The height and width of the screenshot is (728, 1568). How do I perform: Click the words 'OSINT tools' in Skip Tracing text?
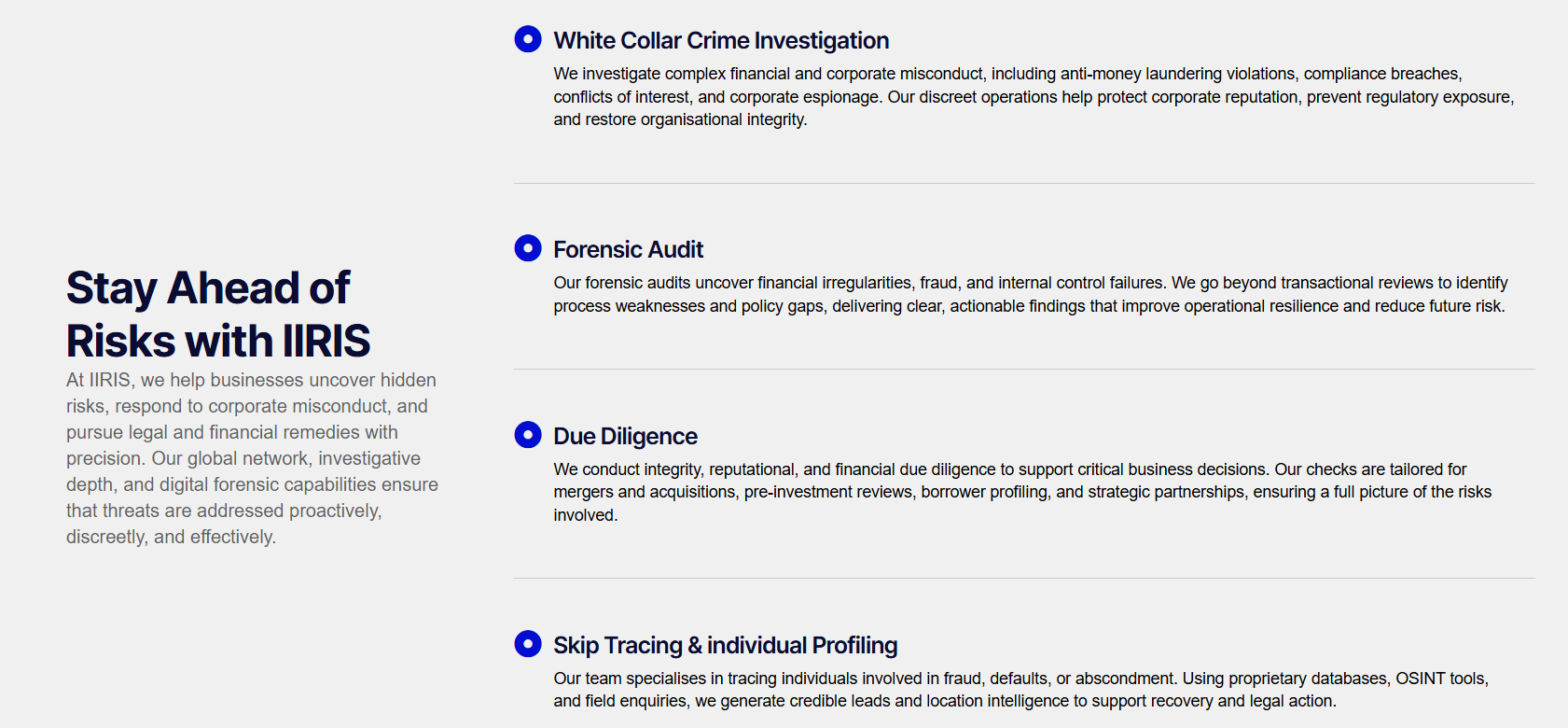tap(1441, 679)
